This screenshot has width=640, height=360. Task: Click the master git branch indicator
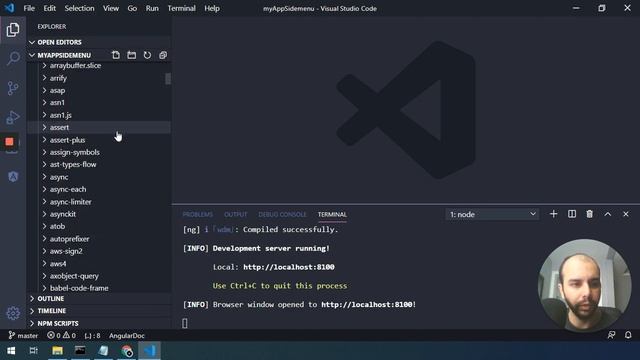click(x=23, y=336)
